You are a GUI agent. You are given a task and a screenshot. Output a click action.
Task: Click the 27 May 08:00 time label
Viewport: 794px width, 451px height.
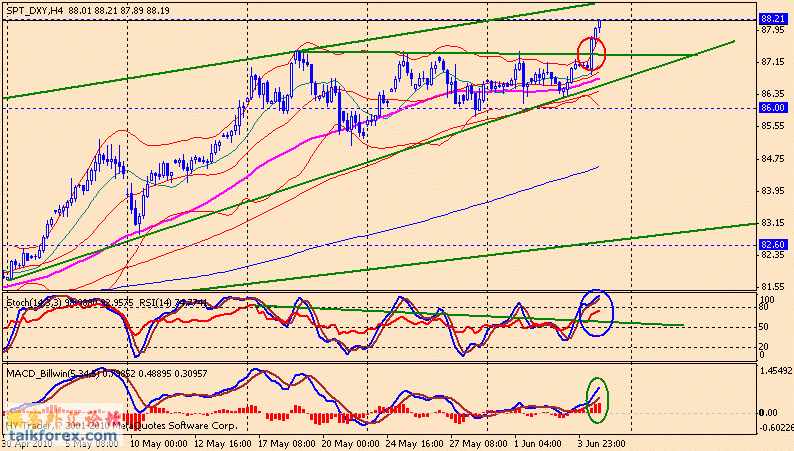[479, 444]
